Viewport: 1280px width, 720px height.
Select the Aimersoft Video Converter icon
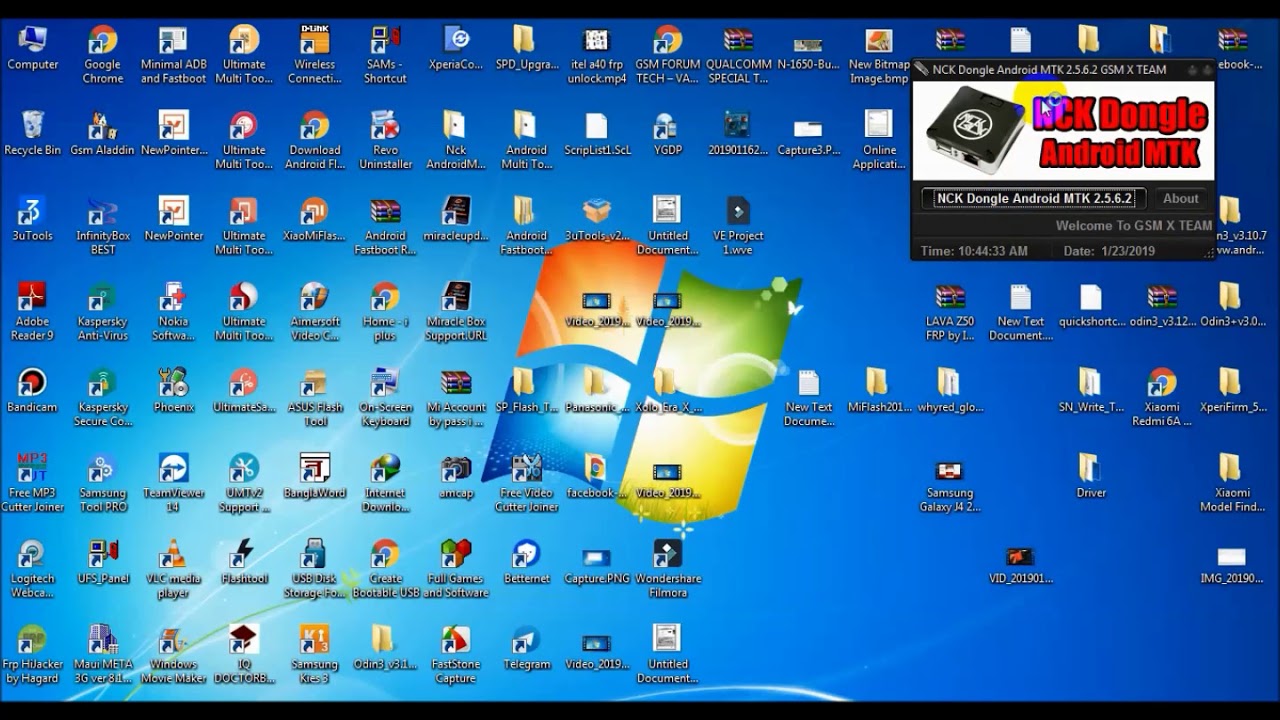[x=315, y=312]
